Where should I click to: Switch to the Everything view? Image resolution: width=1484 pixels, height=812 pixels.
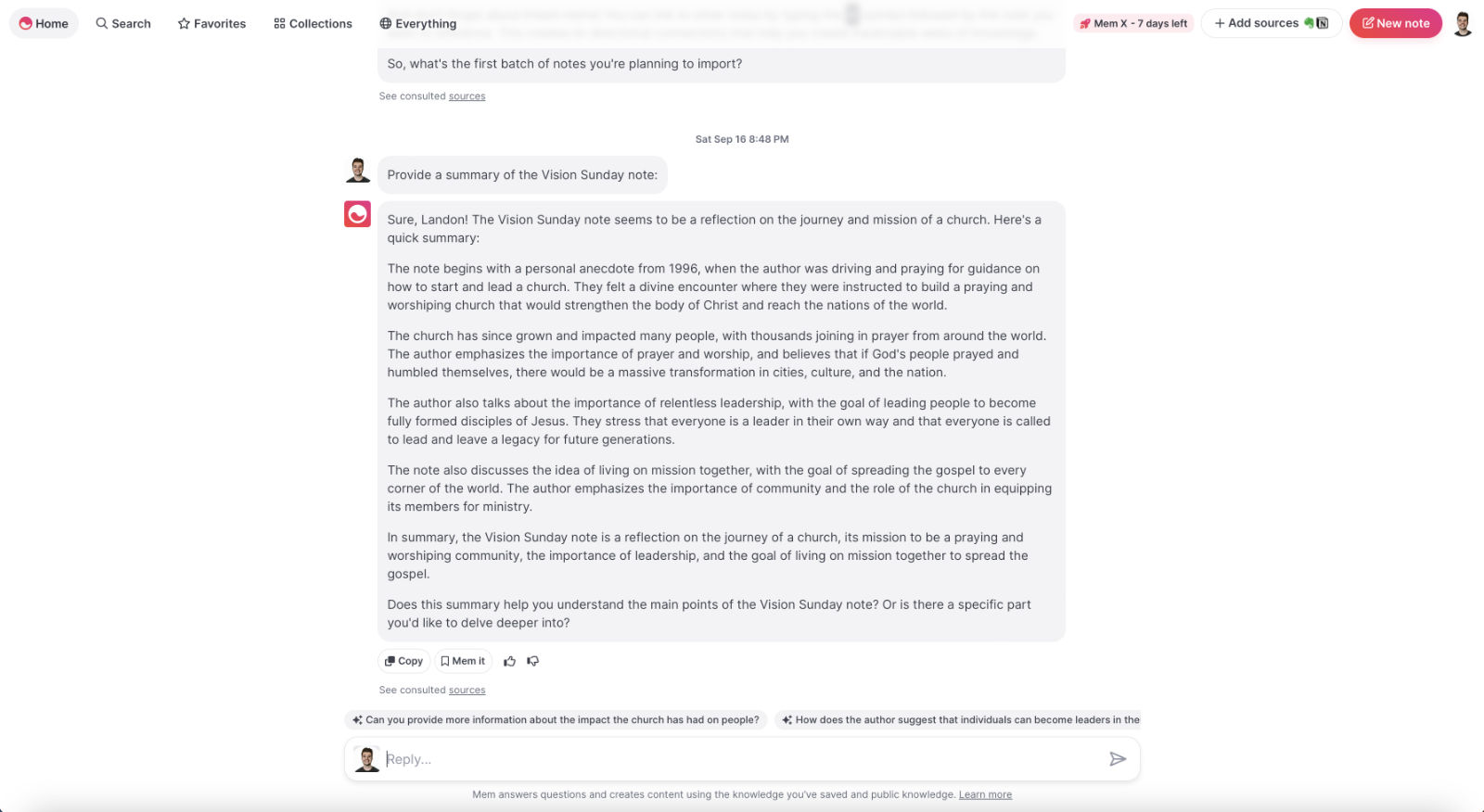418,23
